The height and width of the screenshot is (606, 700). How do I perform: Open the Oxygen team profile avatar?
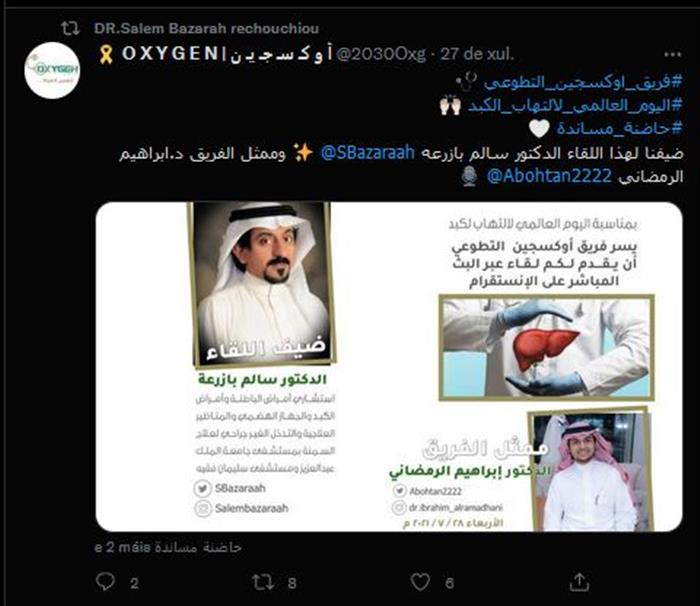click(52, 71)
